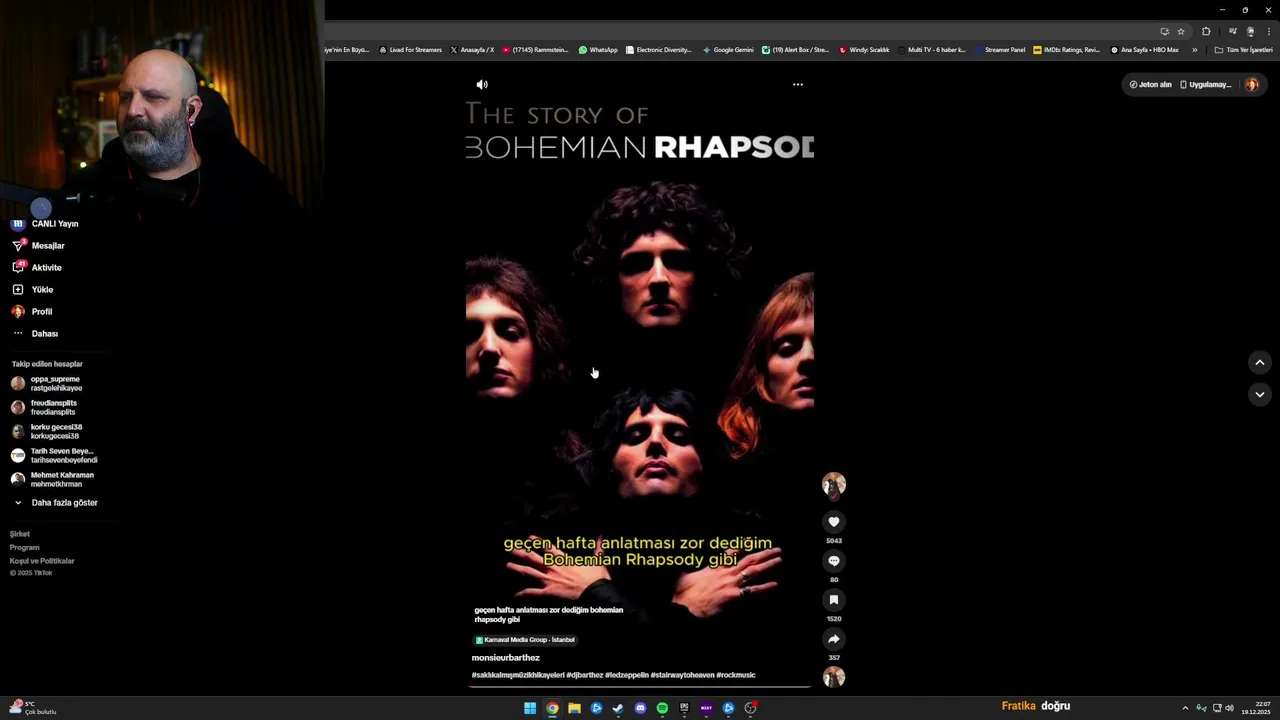Click the taskbar clock showing 22:07
Screen dimensions: 1280x720
(1256, 708)
